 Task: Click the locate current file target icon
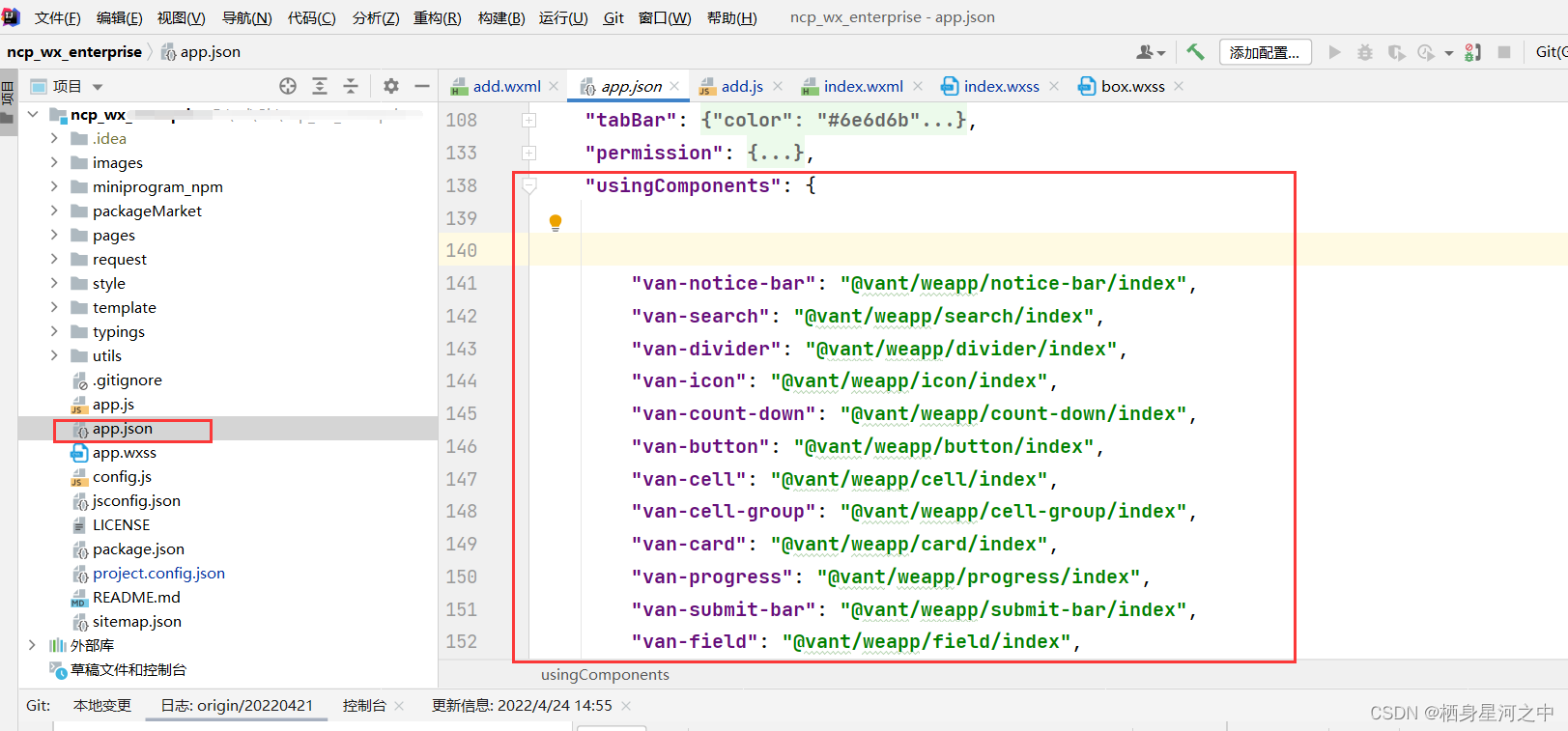click(288, 86)
